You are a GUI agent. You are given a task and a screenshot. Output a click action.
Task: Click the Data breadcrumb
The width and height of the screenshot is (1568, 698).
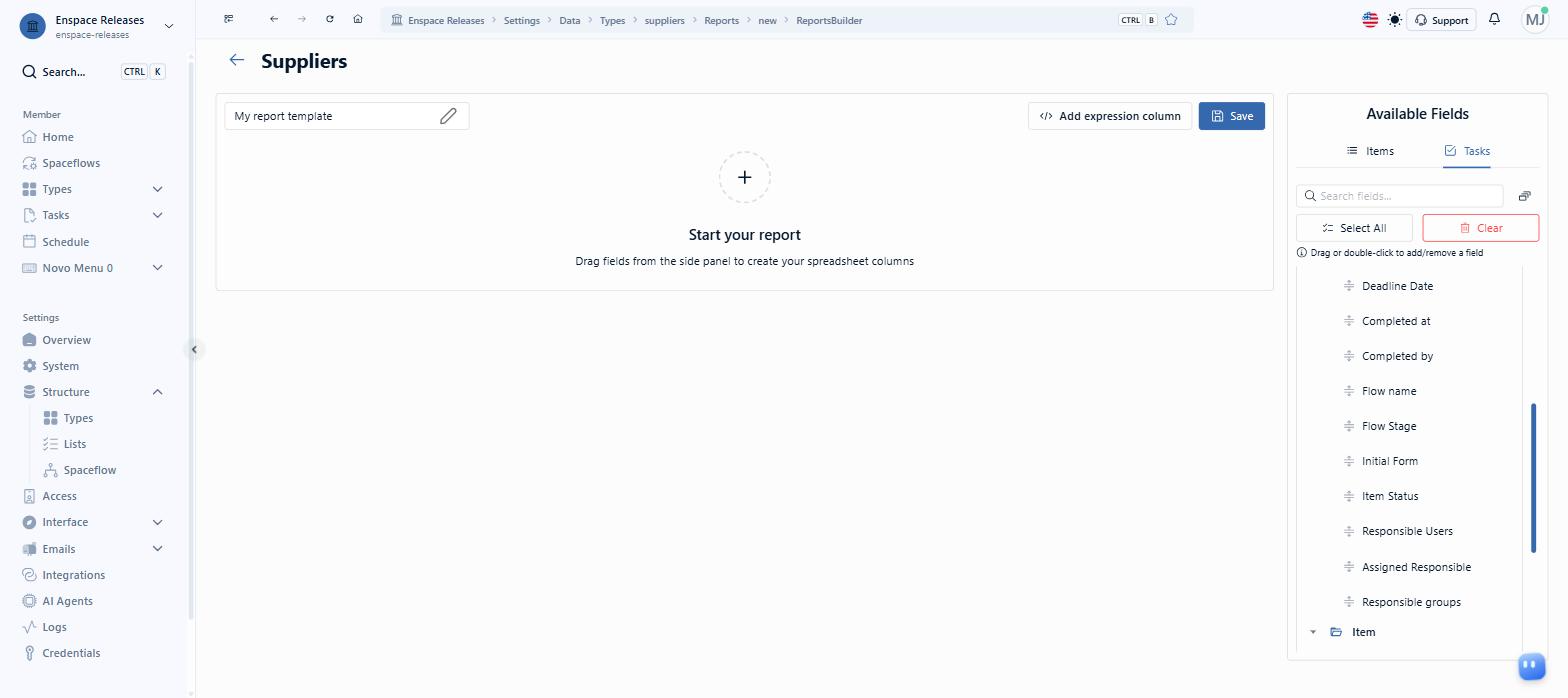tap(570, 20)
